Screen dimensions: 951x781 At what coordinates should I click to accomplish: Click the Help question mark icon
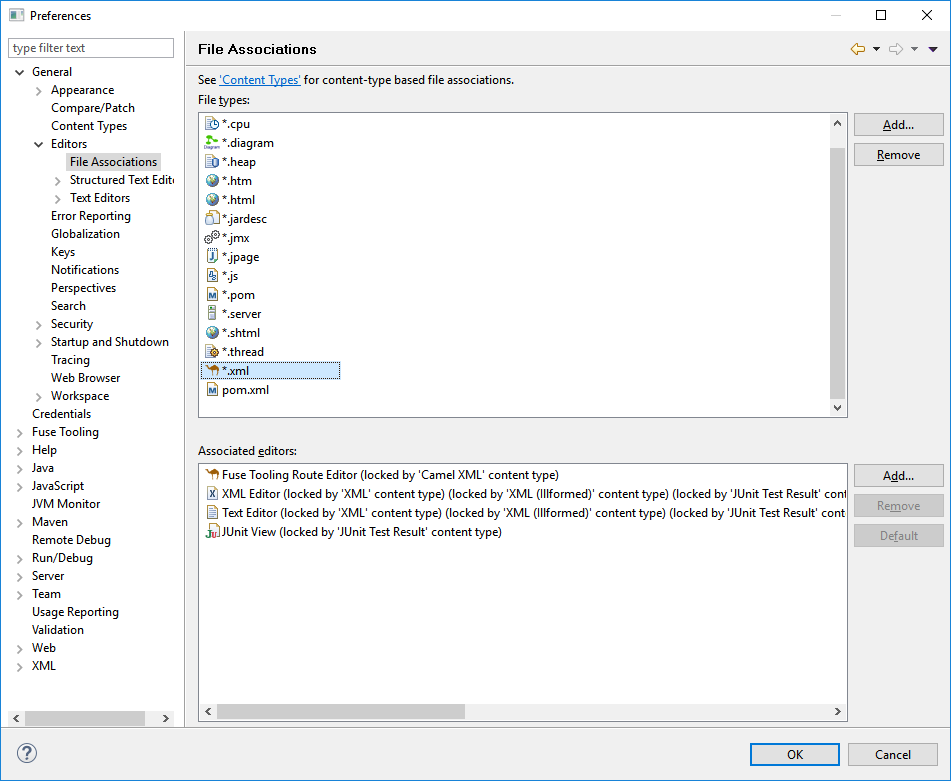(27, 754)
